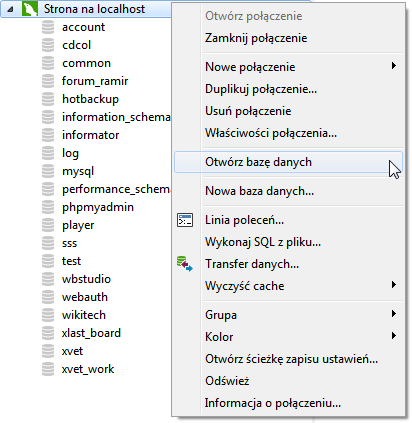Viewport: 412px width, 423px height.
Task: Choose Usuń połączenie menu entry
Action: tap(289, 111)
